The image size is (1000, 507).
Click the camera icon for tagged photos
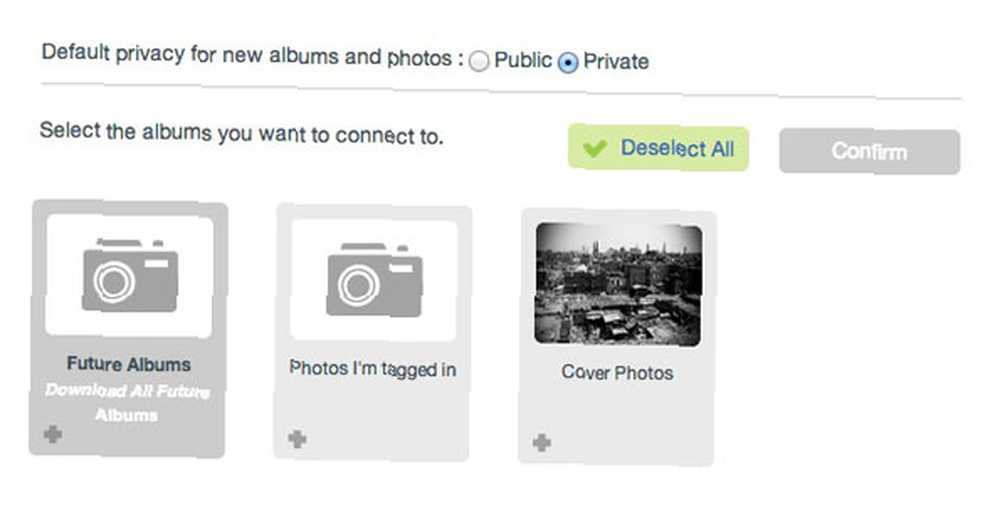click(x=374, y=279)
